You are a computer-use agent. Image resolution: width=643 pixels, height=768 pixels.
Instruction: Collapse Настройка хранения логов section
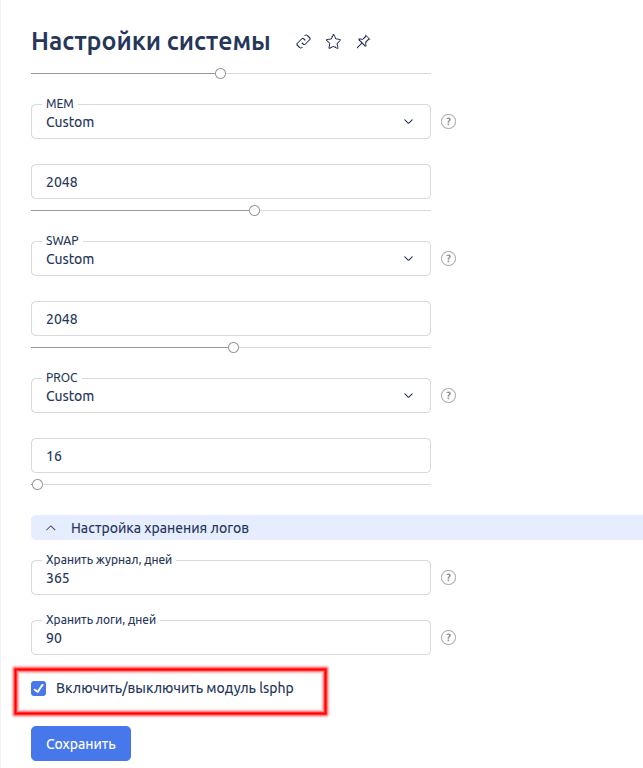(x=52, y=527)
